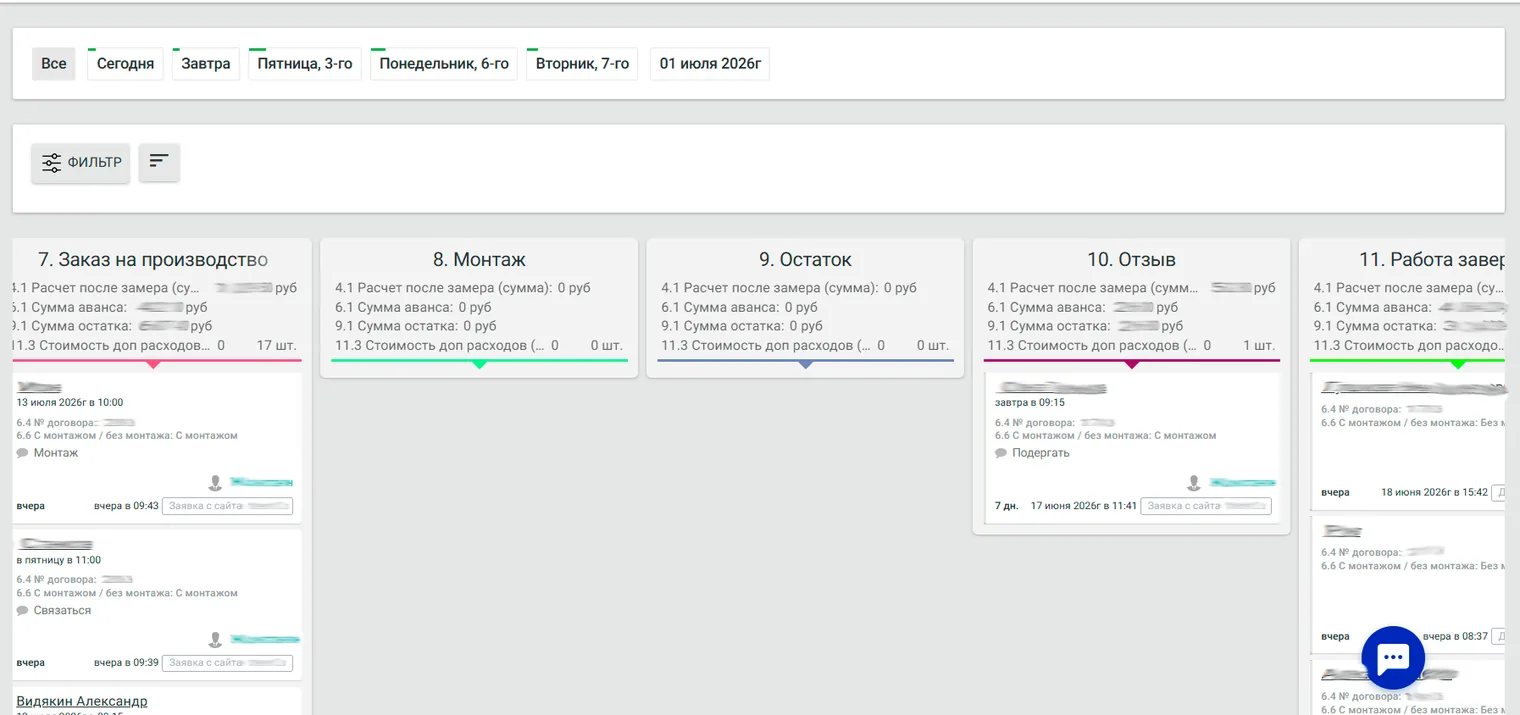Click the 17 шт. count in column 7
Screen dimensions: 1520x715
(x=277, y=345)
